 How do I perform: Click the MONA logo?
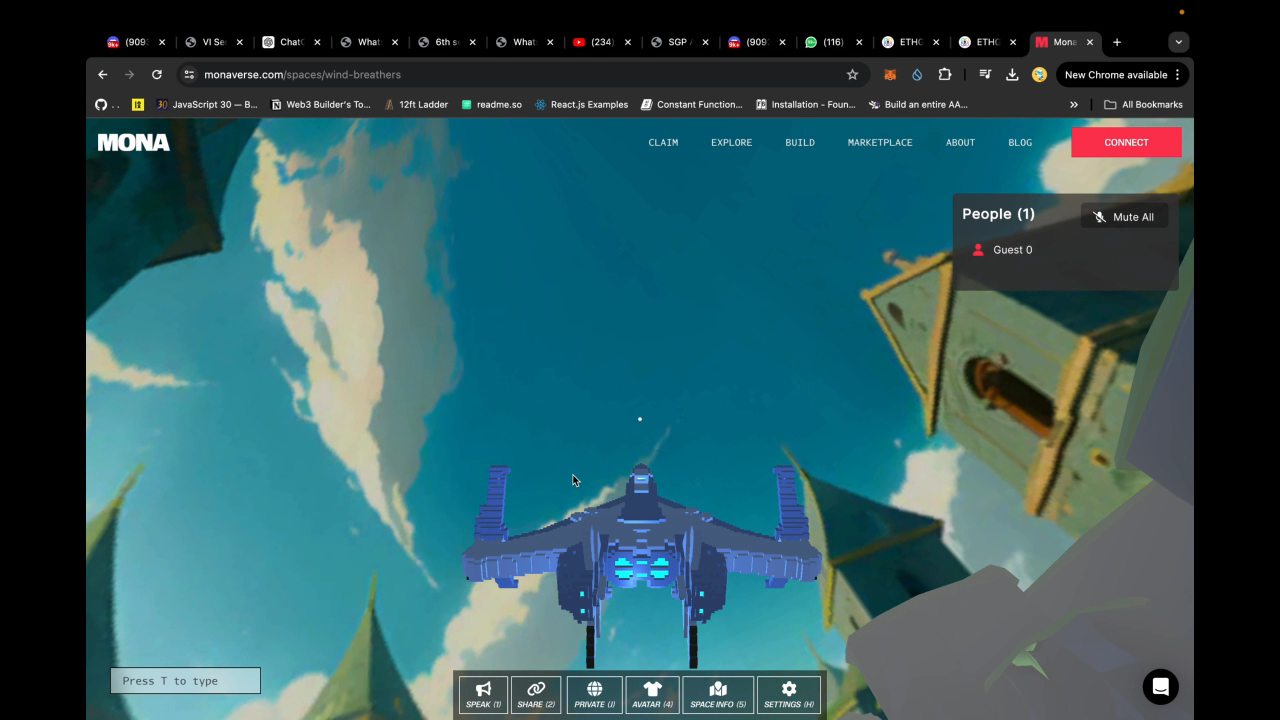pos(134,142)
